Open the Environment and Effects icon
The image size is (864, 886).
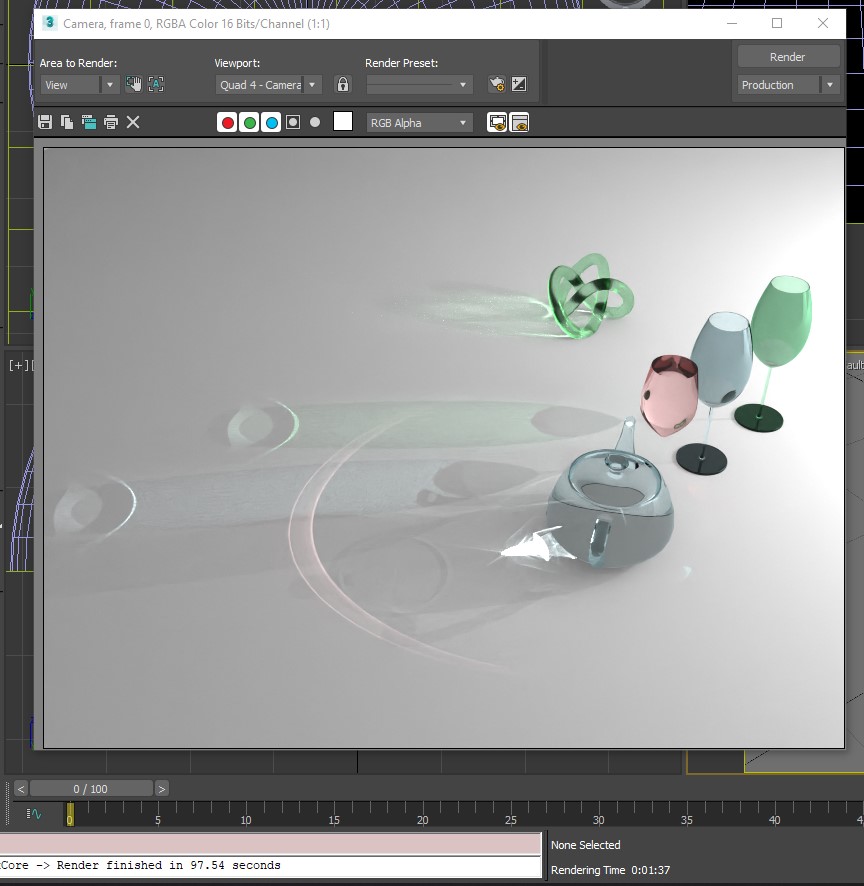pos(519,85)
